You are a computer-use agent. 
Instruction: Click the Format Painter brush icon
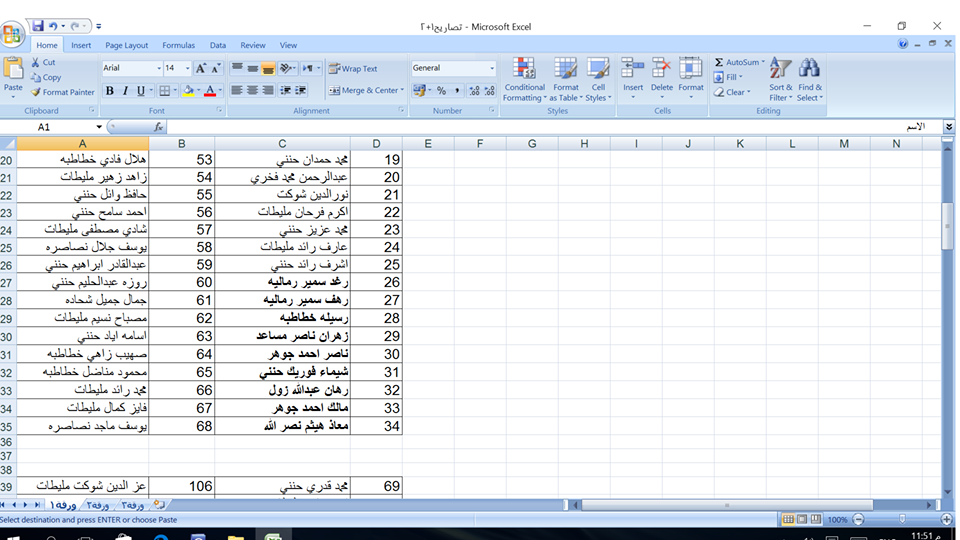click(x=36, y=92)
